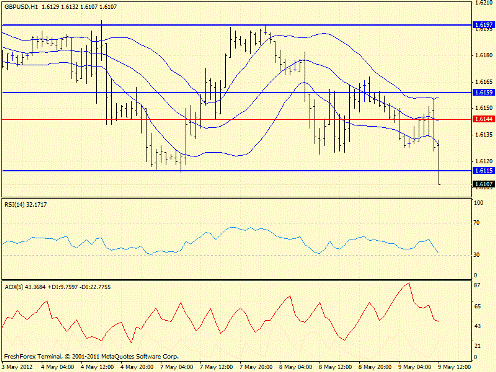This screenshot has width=496, height=372.
Task: Click the 43 value on ADX scale
Action: [477, 326]
